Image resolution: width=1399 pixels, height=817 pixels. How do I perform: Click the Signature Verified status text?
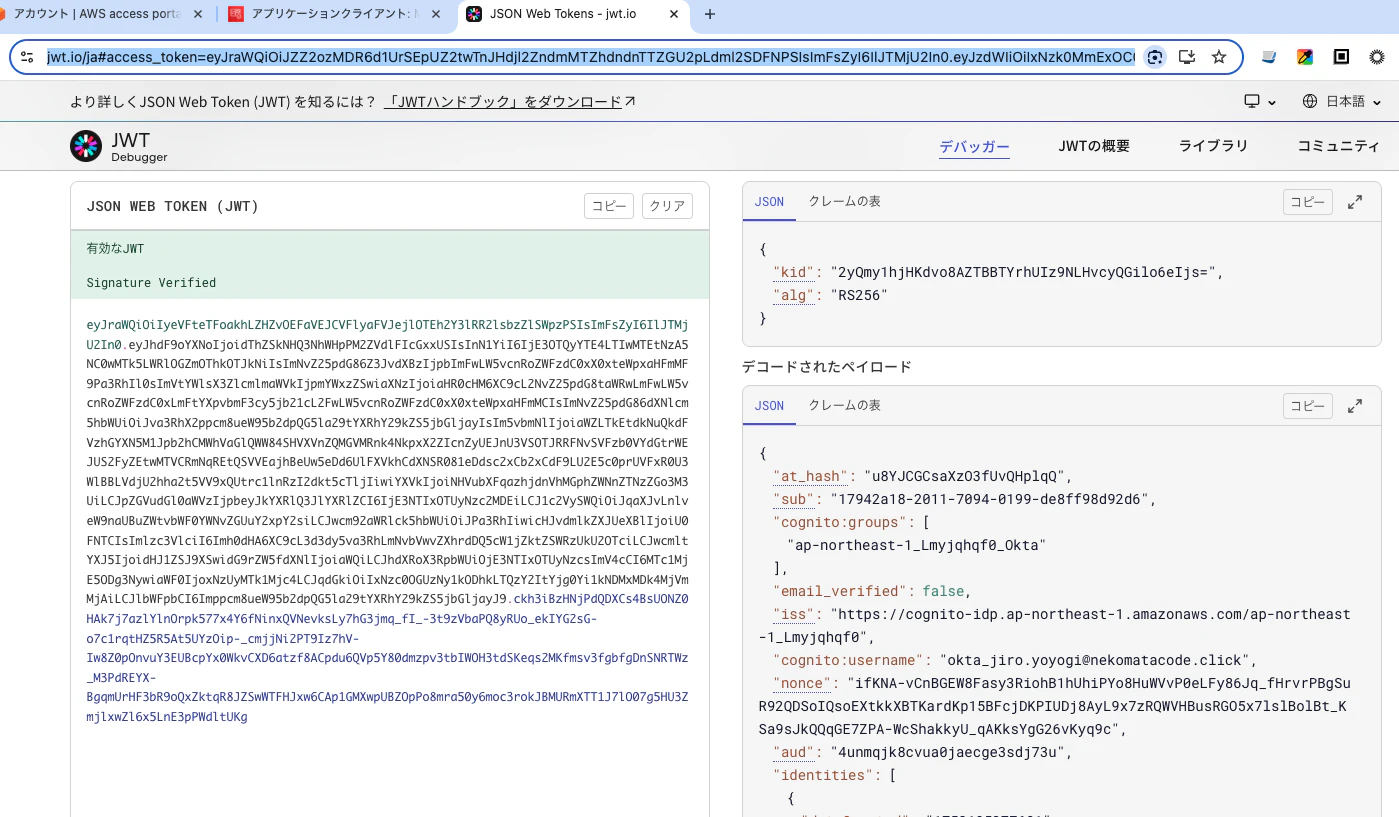coord(151,283)
